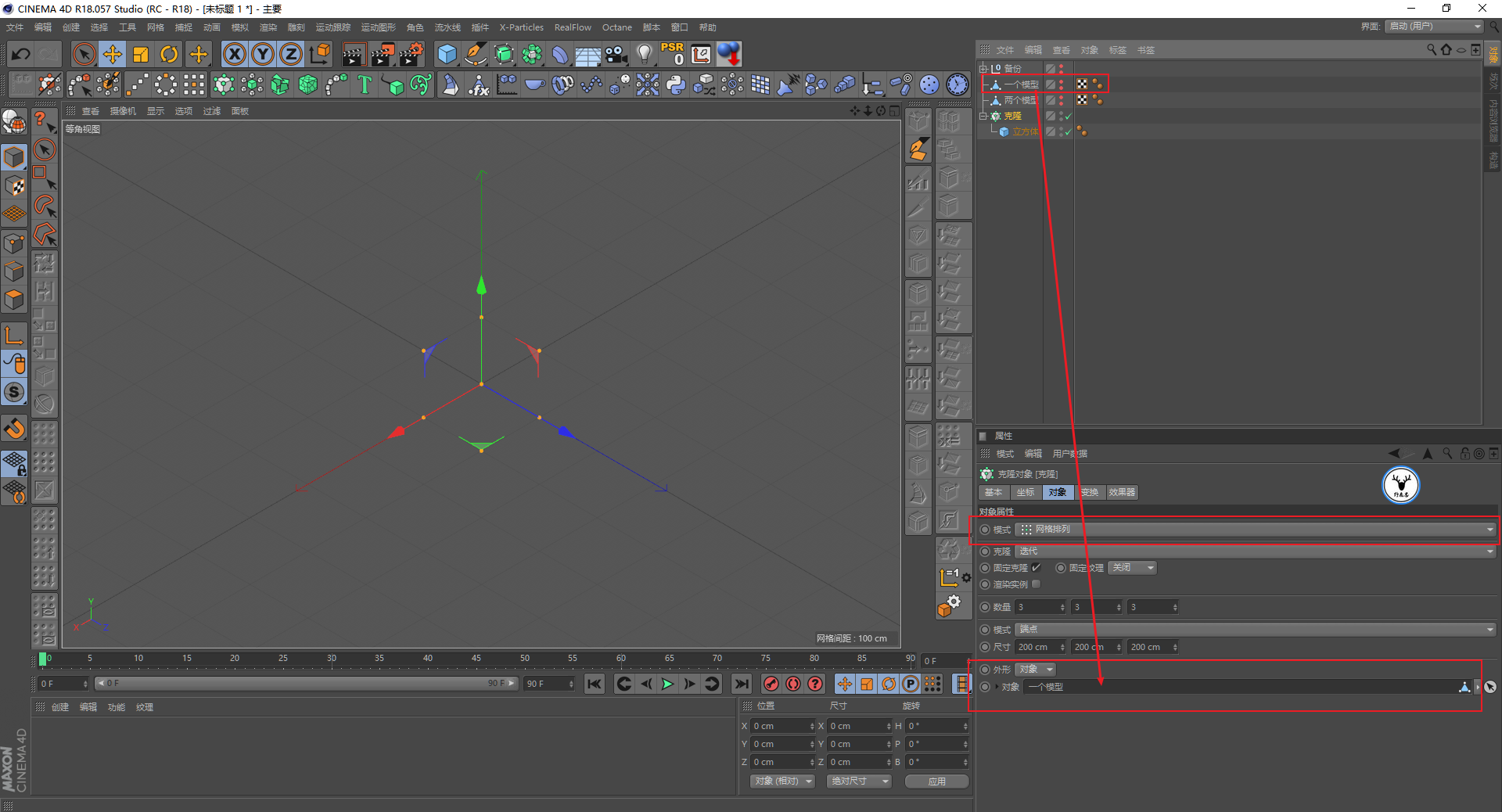Switch to the 效果器 tab
This screenshot has width=1502, height=812.
pos(1121,492)
